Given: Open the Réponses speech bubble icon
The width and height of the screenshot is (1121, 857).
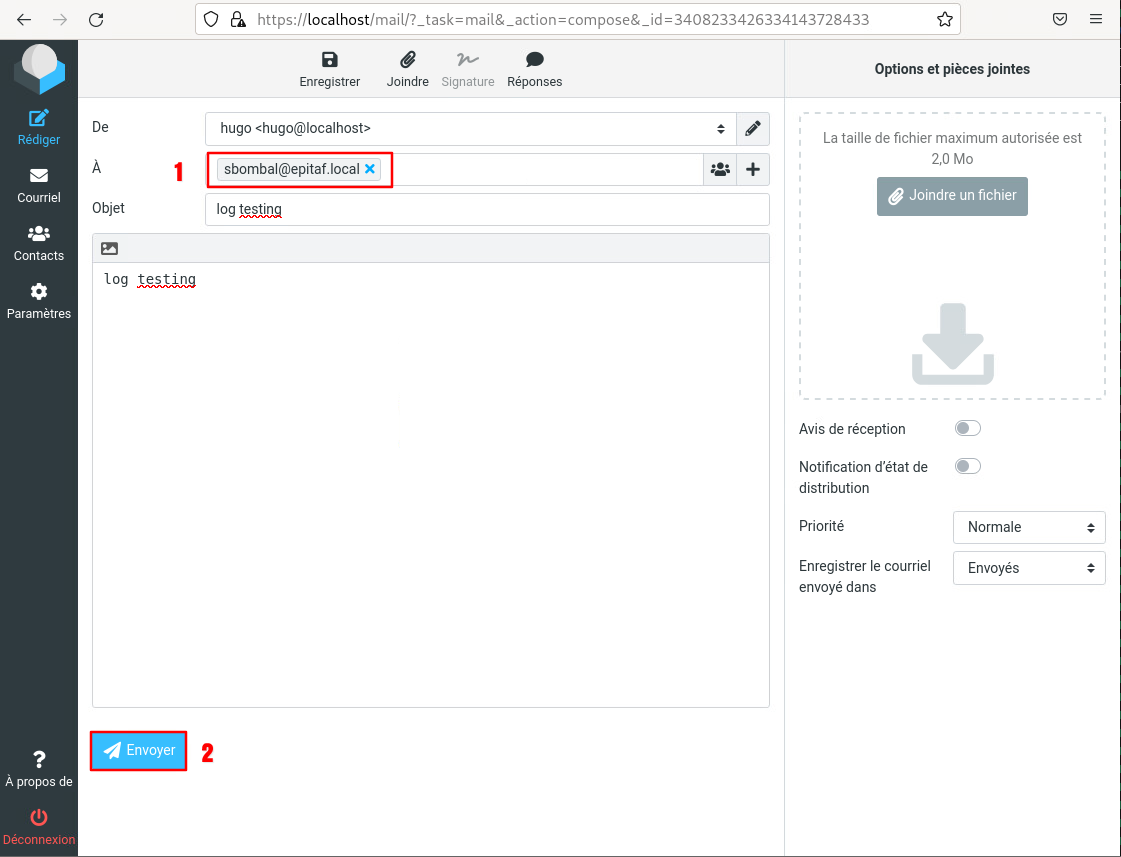Looking at the screenshot, I should tap(534, 61).
